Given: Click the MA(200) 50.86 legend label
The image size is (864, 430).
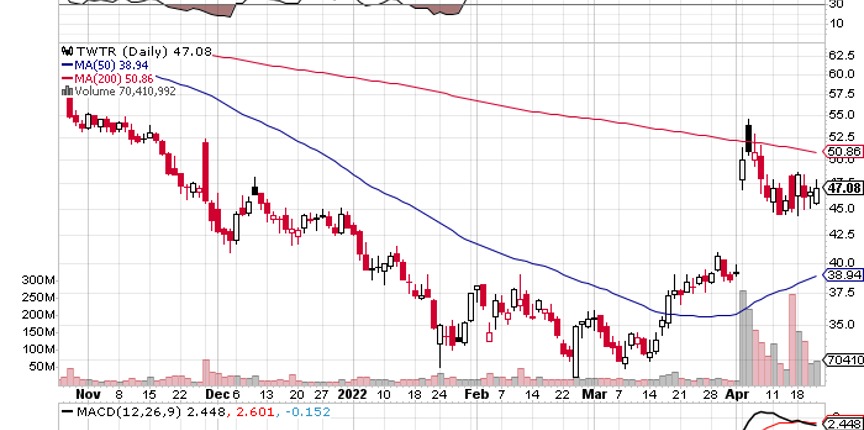Looking at the screenshot, I should [x=118, y=77].
